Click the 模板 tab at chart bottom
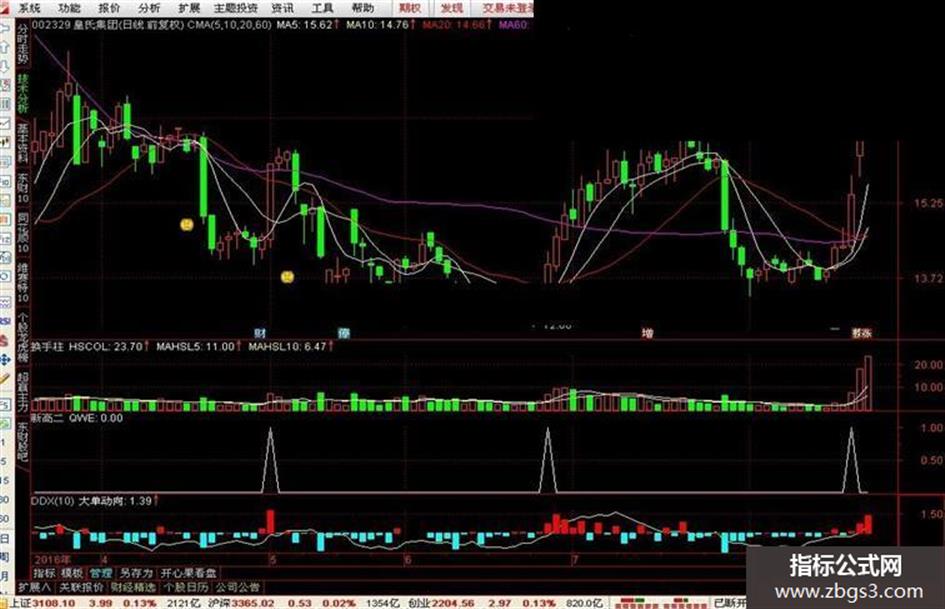The height and width of the screenshot is (609, 945). [x=72, y=573]
